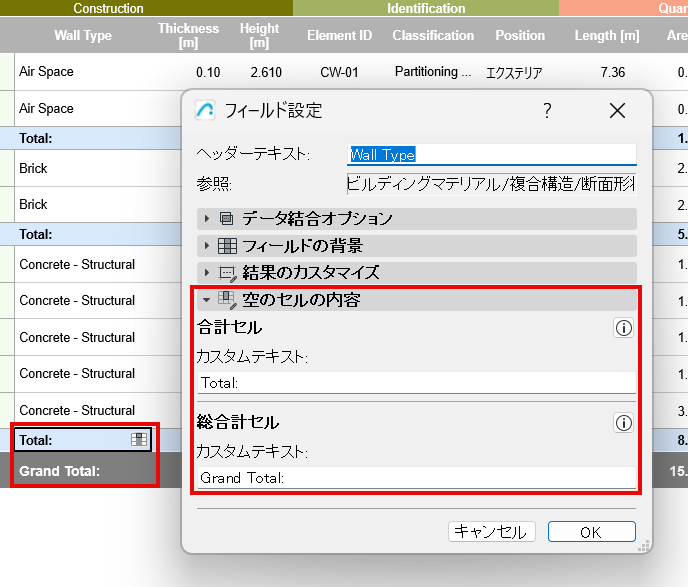The height and width of the screenshot is (587, 688).
Task: Click the 合計セル custom text field
Action: (x=416, y=383)
